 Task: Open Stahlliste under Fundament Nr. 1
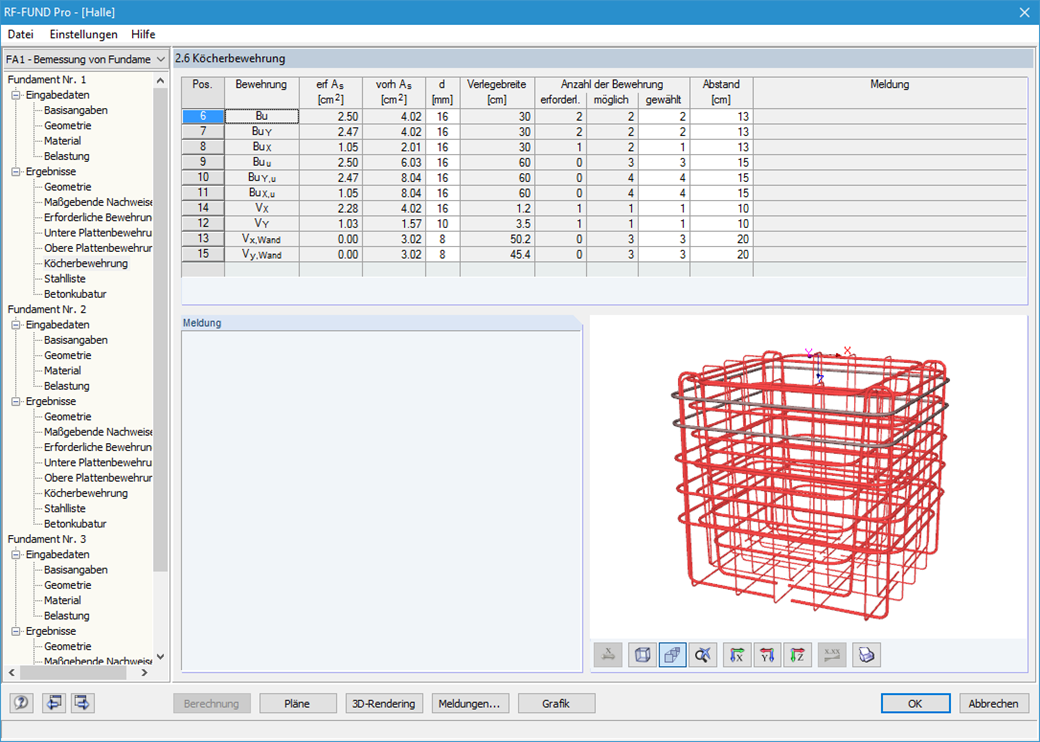coord(64,278)
